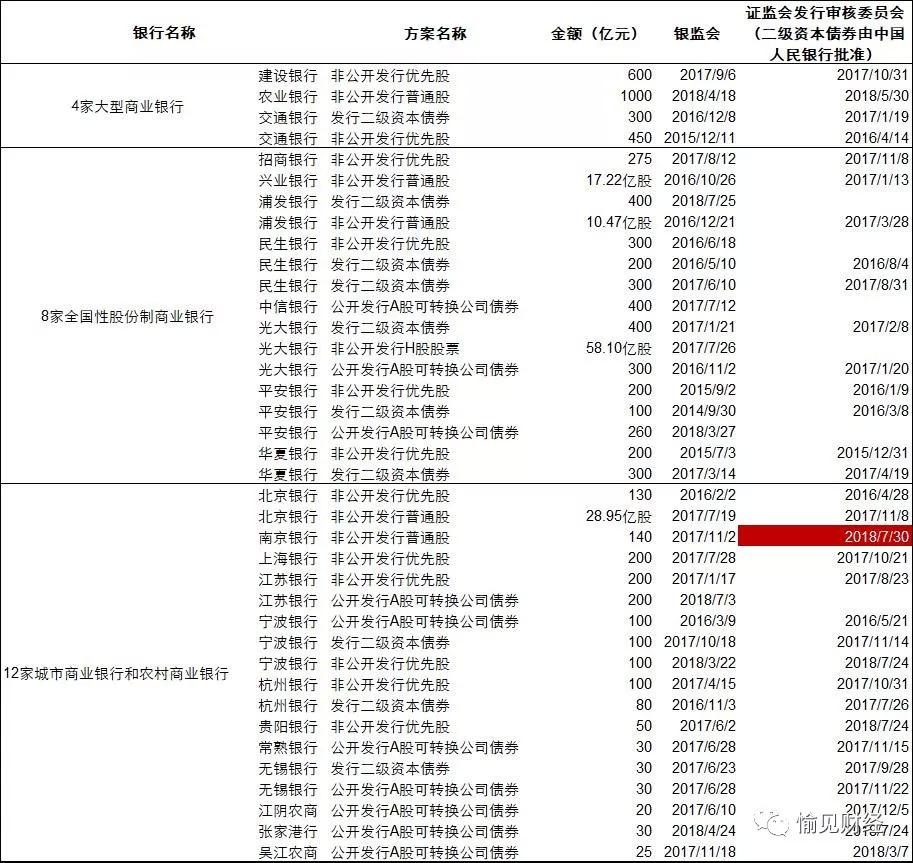Select the 10.47亿股 amount cell
The width and height of the screenshot is (913, 863).
coord(619,222)
